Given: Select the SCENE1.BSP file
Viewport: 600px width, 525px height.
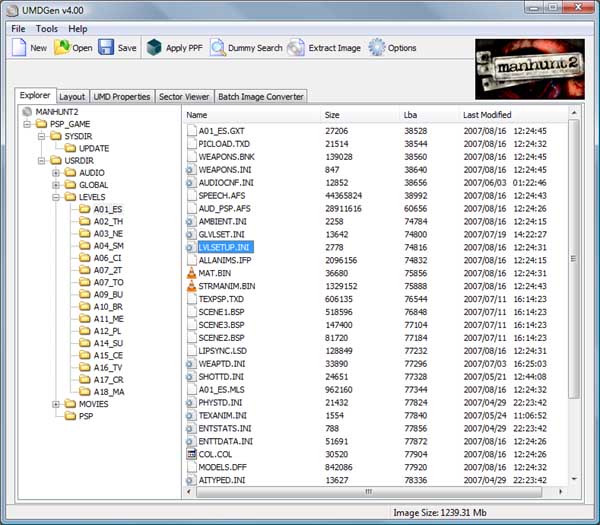Looking at the screenshot, I should 221,312.
